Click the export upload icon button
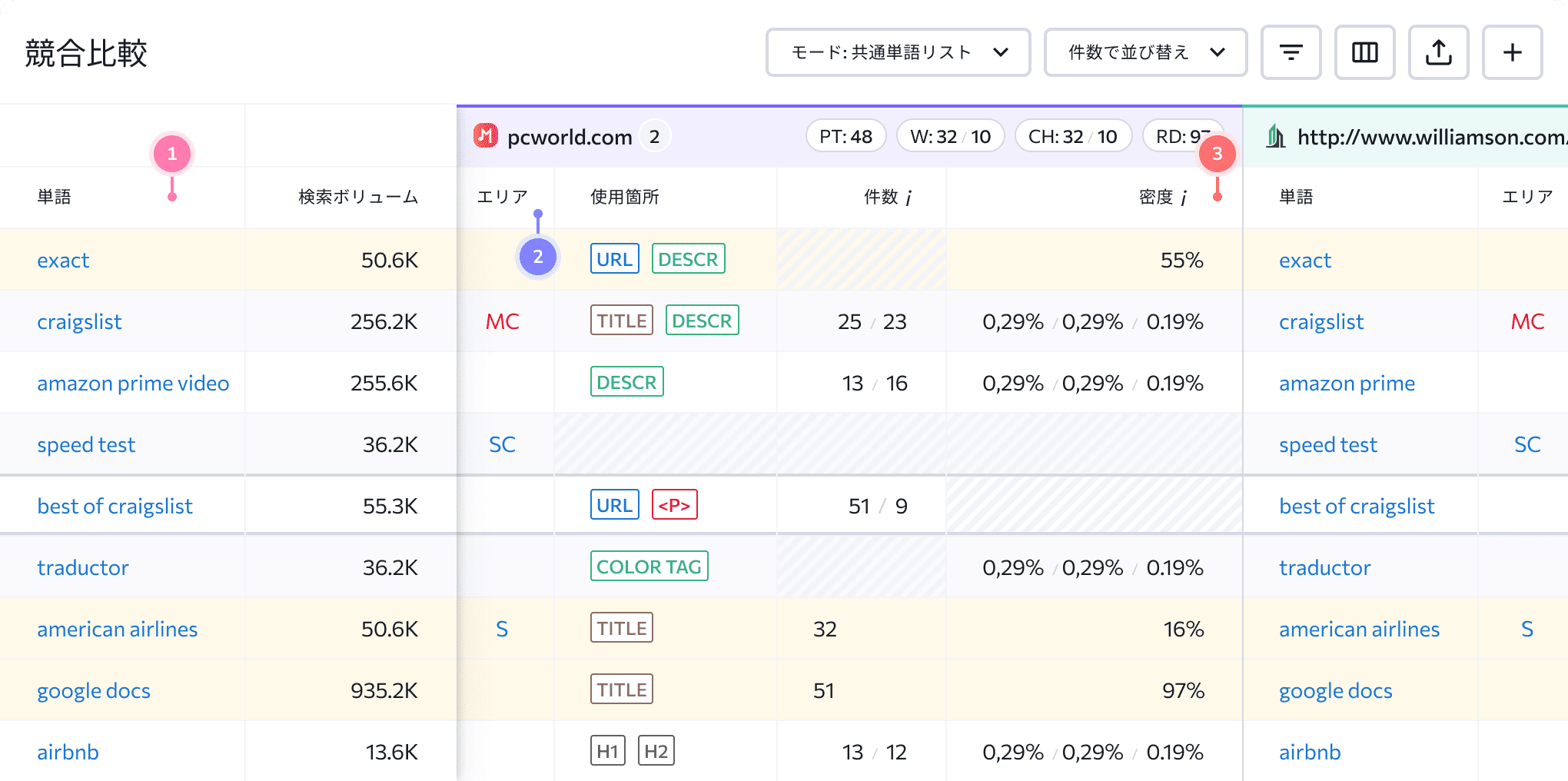 [x=1438, y=52]
